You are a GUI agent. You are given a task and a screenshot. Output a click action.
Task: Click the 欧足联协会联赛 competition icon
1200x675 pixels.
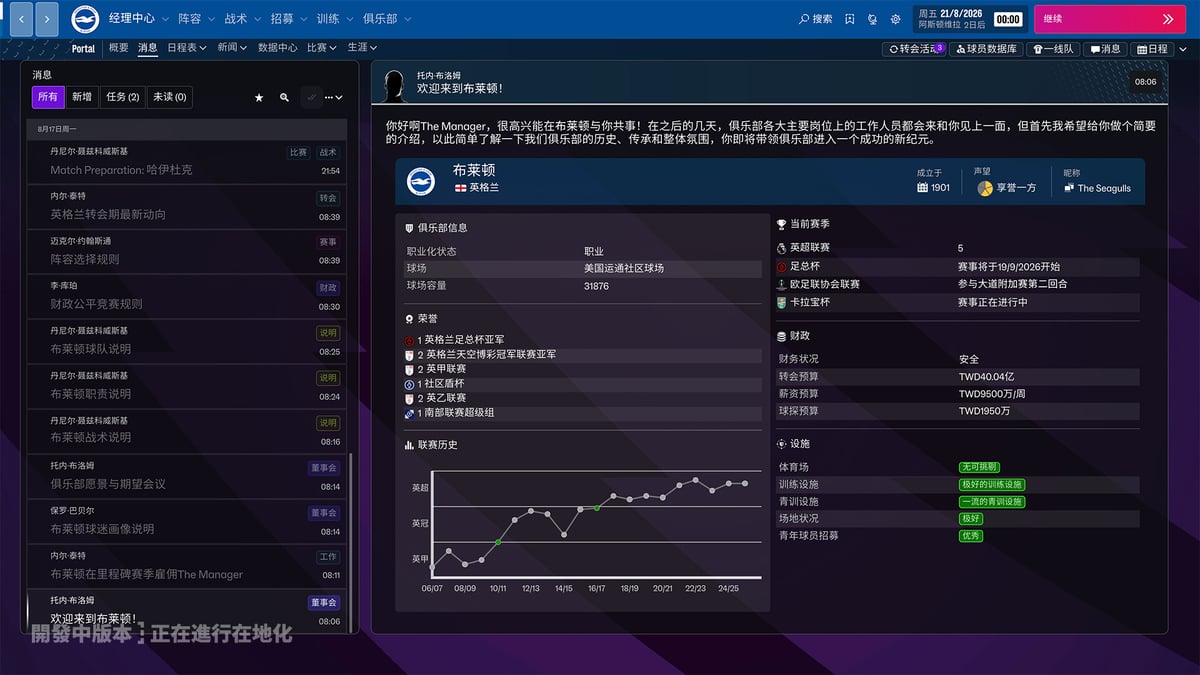coord(782,284)
